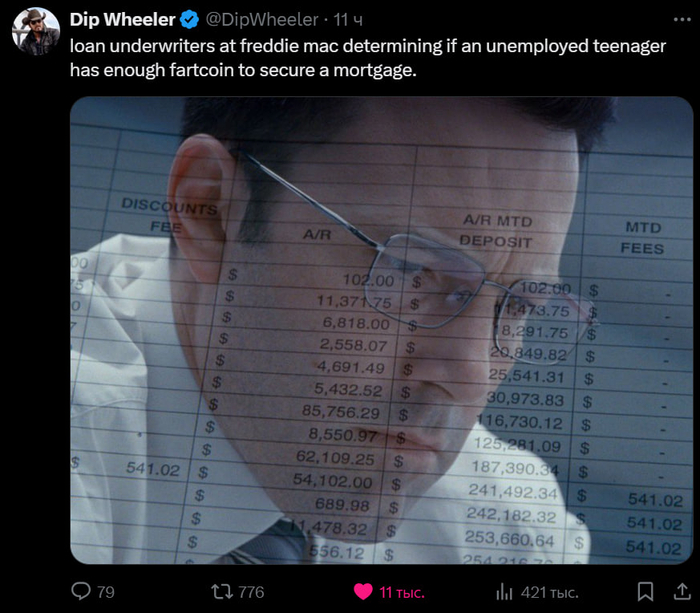Open the view analytics bar chart icon

coord(504,592)
